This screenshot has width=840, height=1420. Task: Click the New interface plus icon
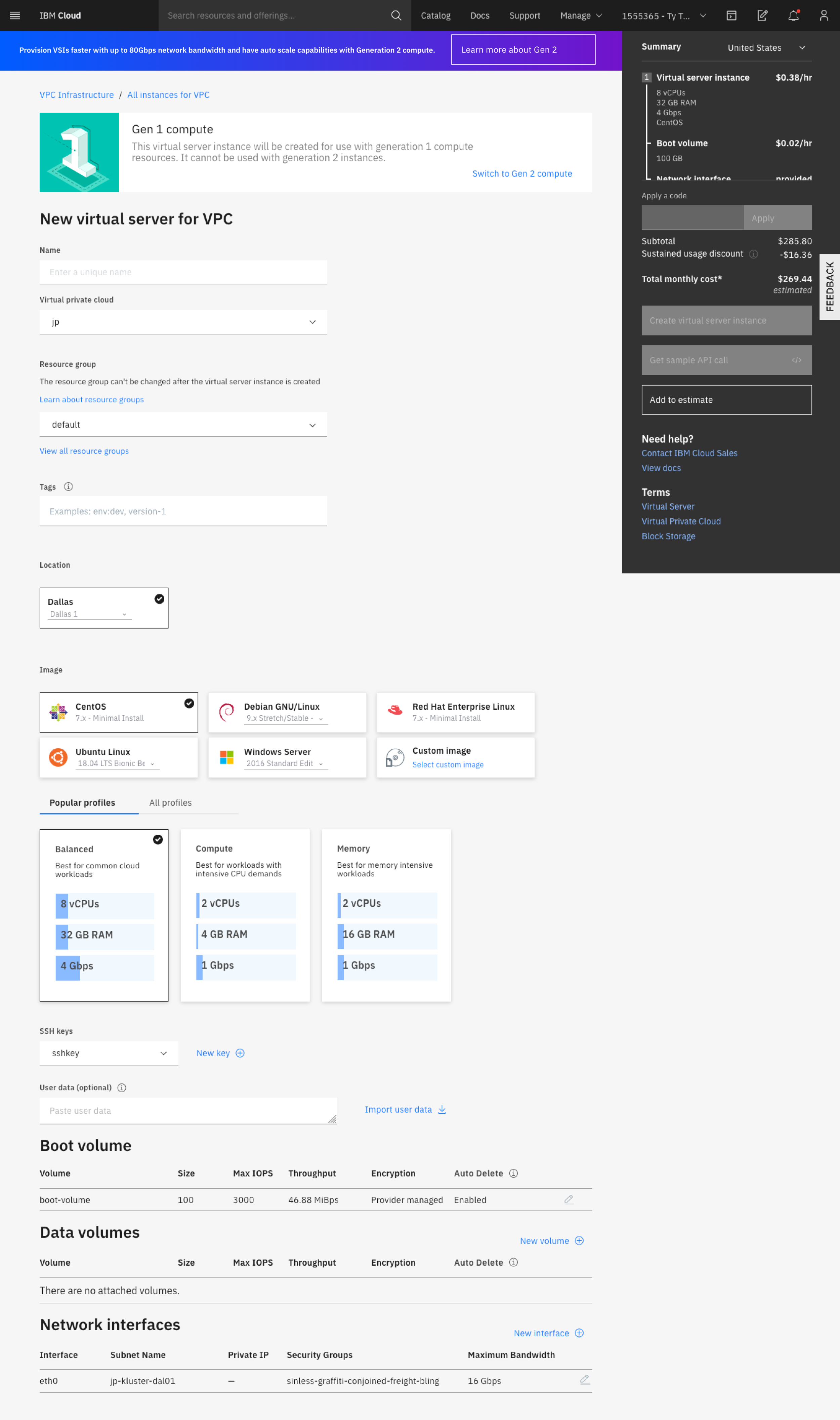tap(579, 1333)
